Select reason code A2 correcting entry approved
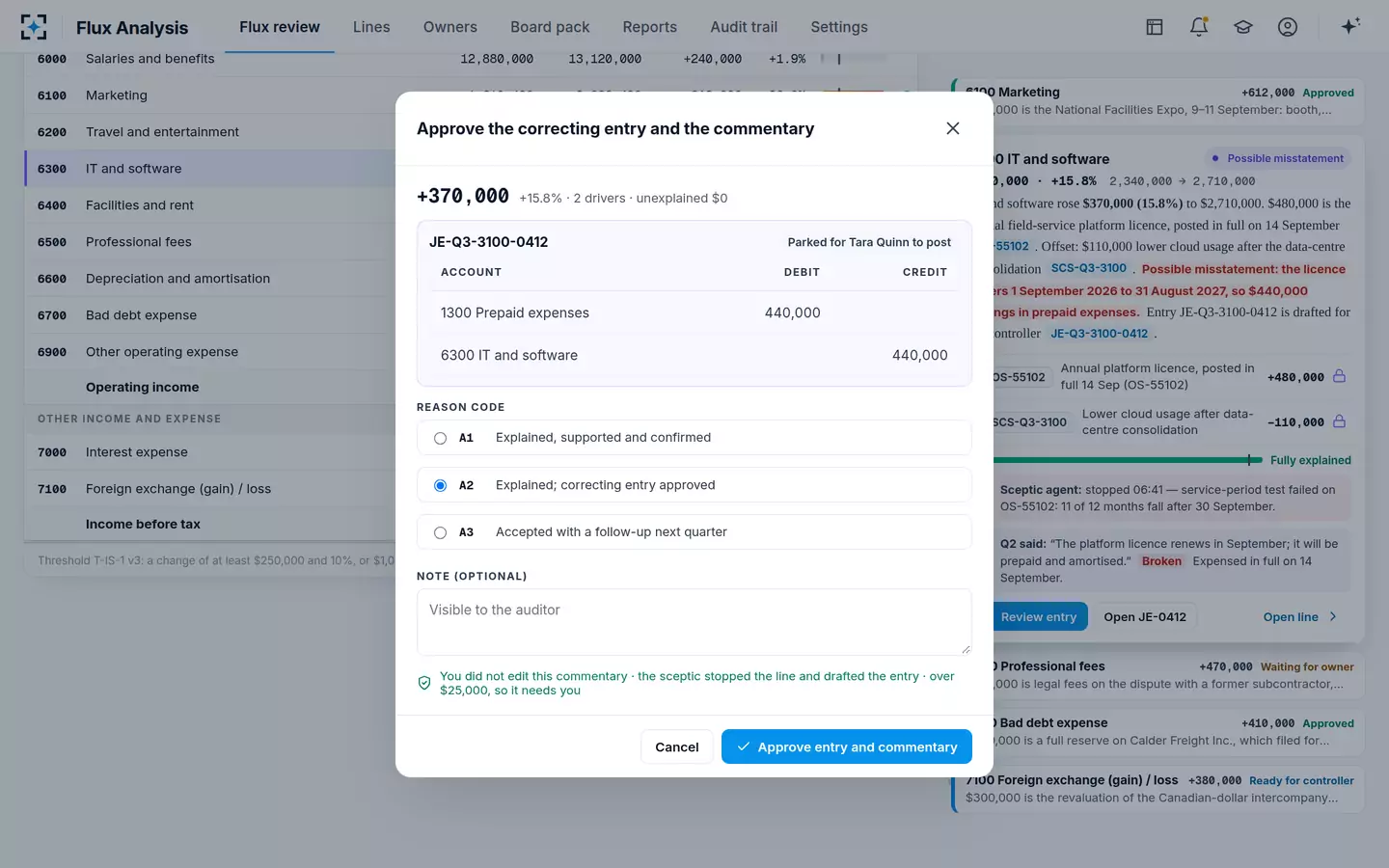1389x868 pixels. click(x=694, y=485)
